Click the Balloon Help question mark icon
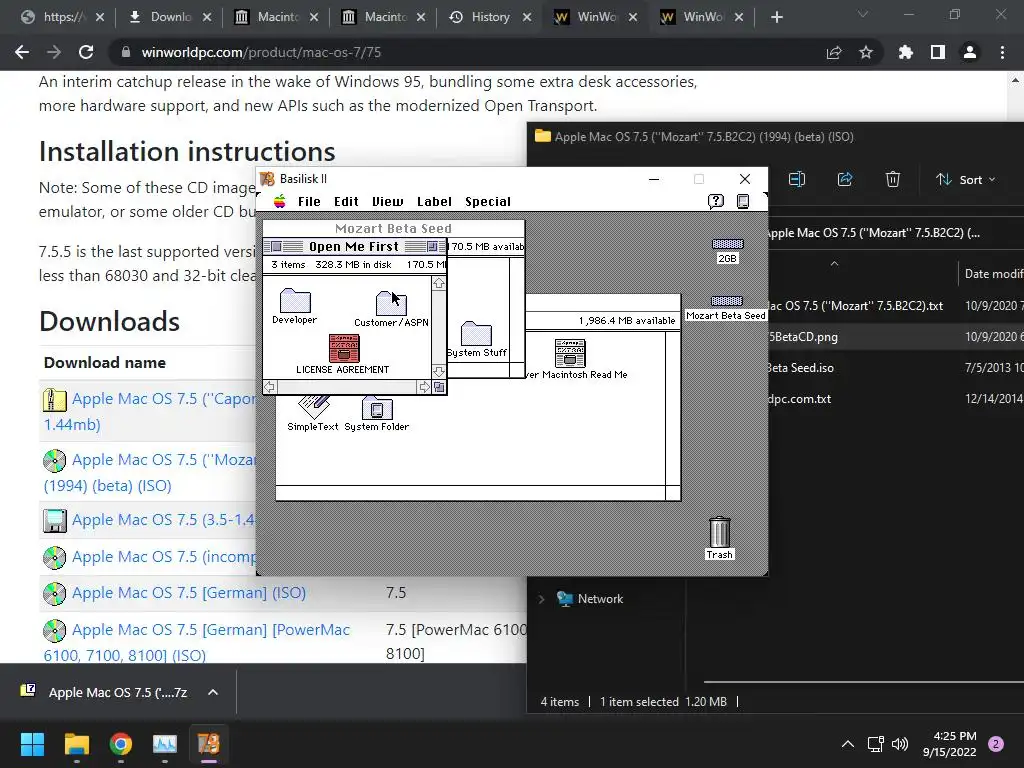Viewport: 1024px width, 768px height. tap(716, 201)
